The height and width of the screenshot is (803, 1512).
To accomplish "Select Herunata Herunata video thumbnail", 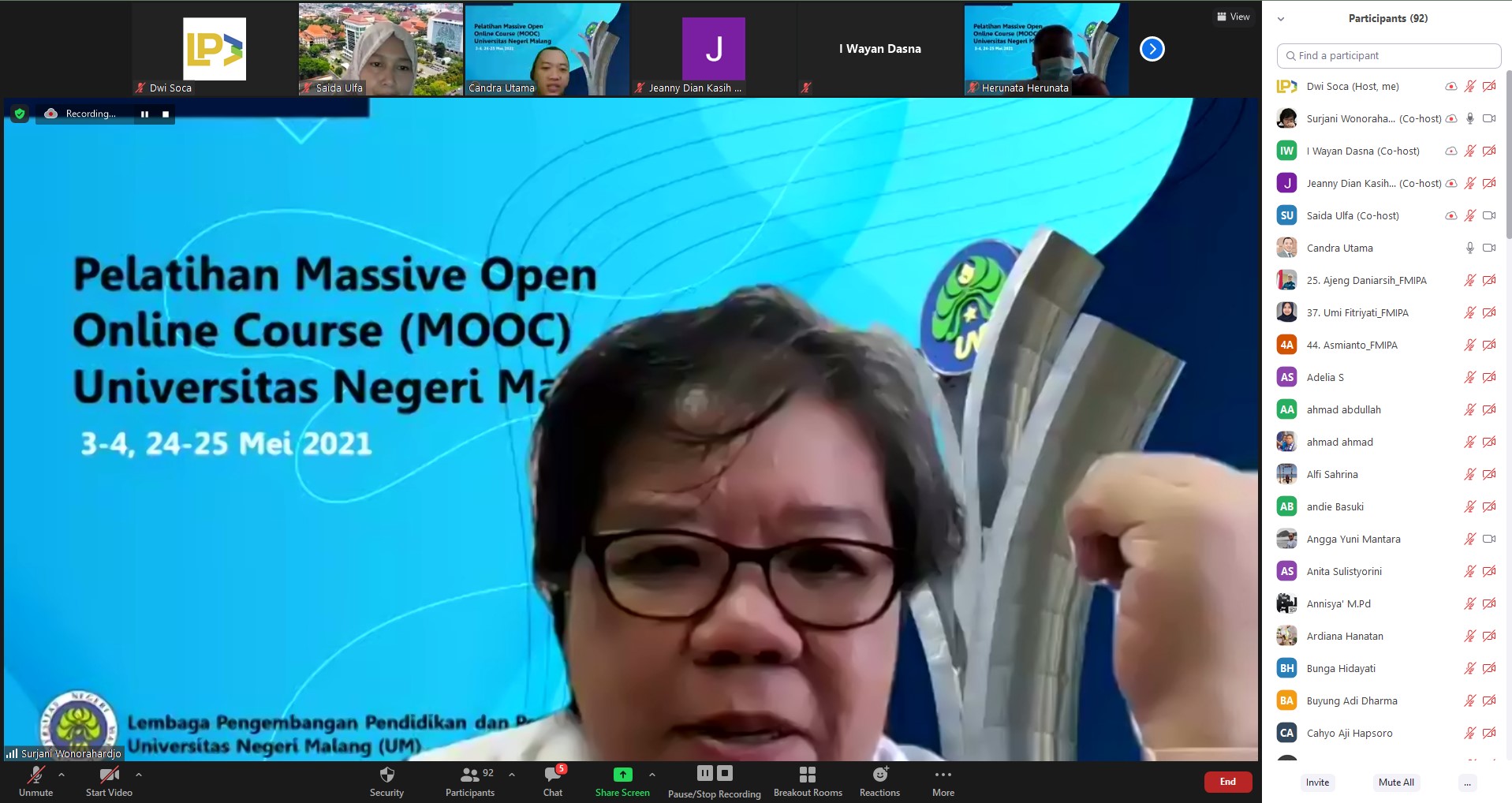I will [x=1047, y=49].
